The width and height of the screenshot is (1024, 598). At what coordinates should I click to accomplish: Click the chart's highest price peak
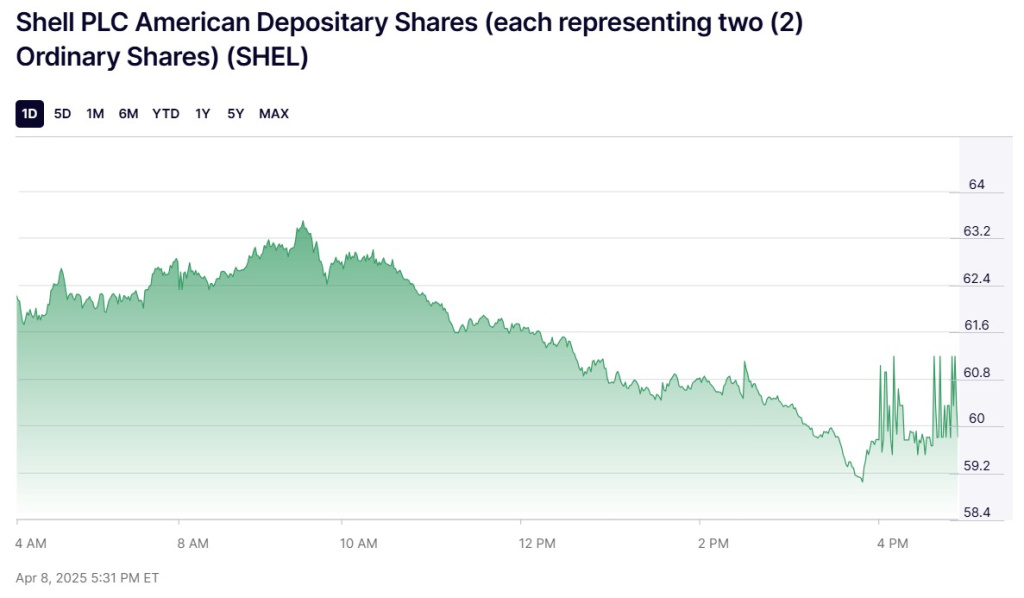coord(301,224)
